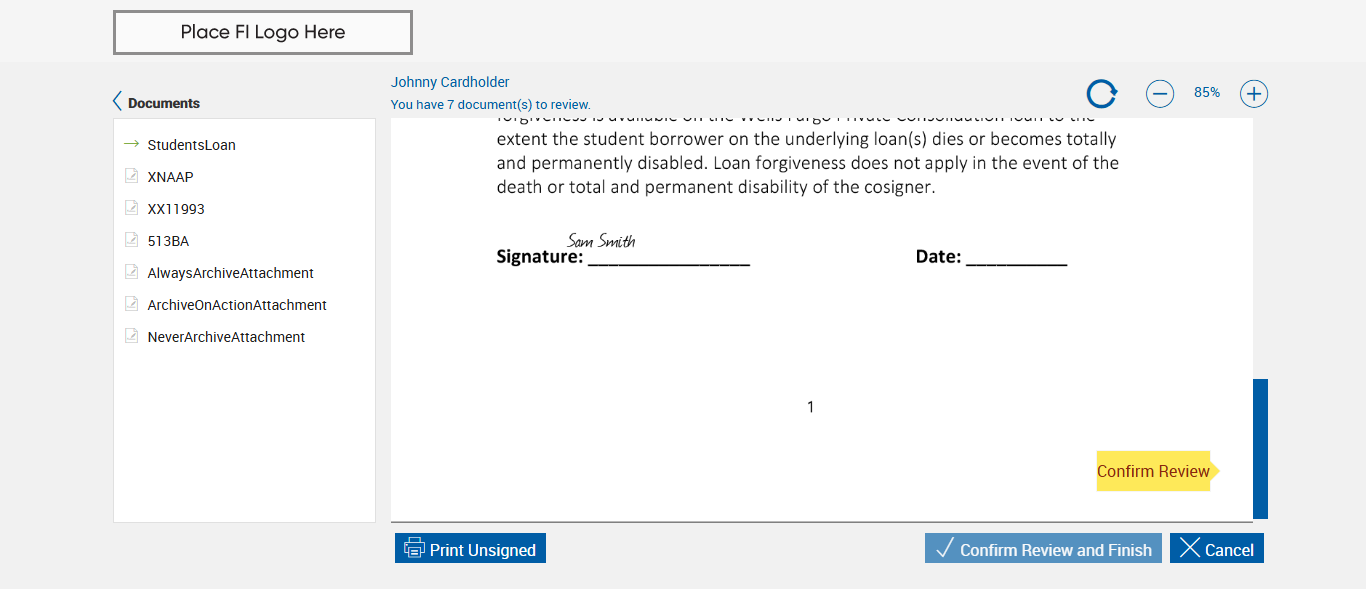Click the Date line field
The image size is (1366, 589).
pos(1016,256)
